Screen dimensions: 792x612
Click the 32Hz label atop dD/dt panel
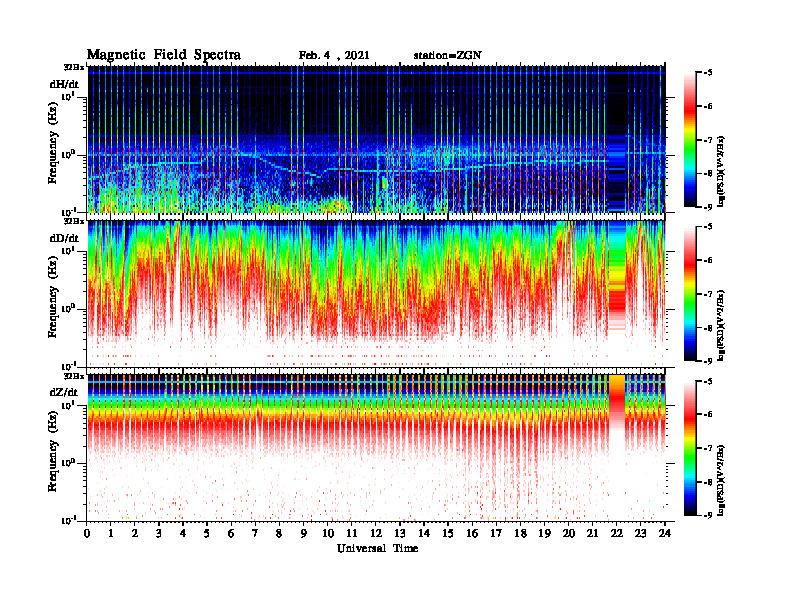[74, 221]
